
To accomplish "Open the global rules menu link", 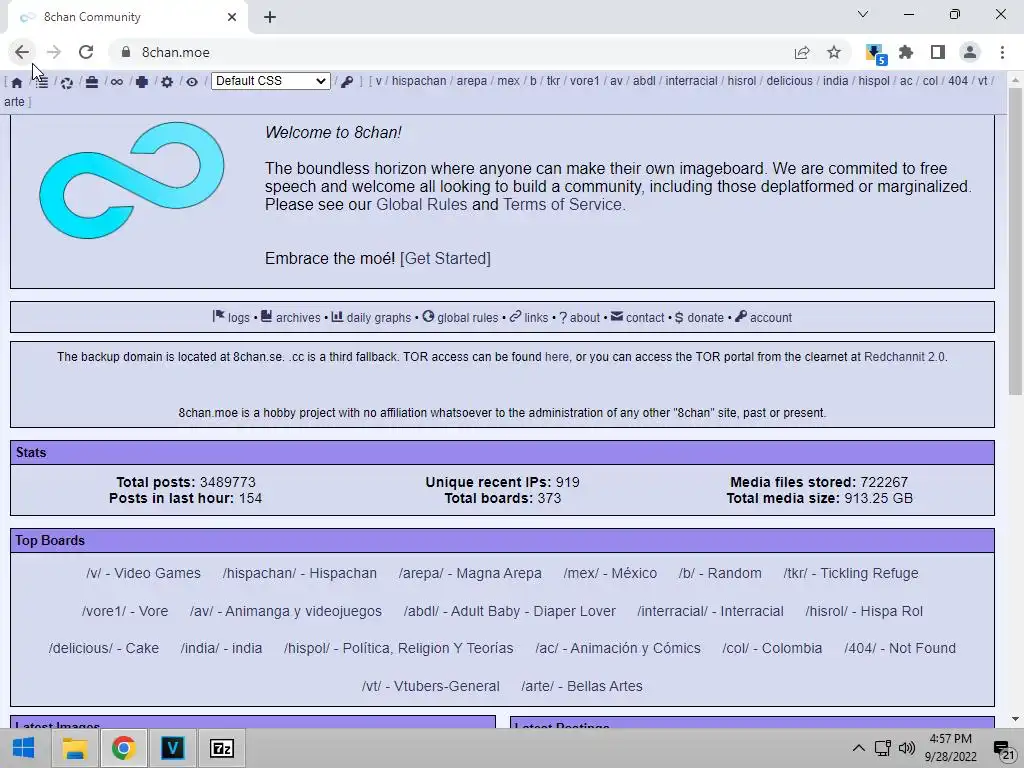I will pyautogui.click(x=460, y=317).
